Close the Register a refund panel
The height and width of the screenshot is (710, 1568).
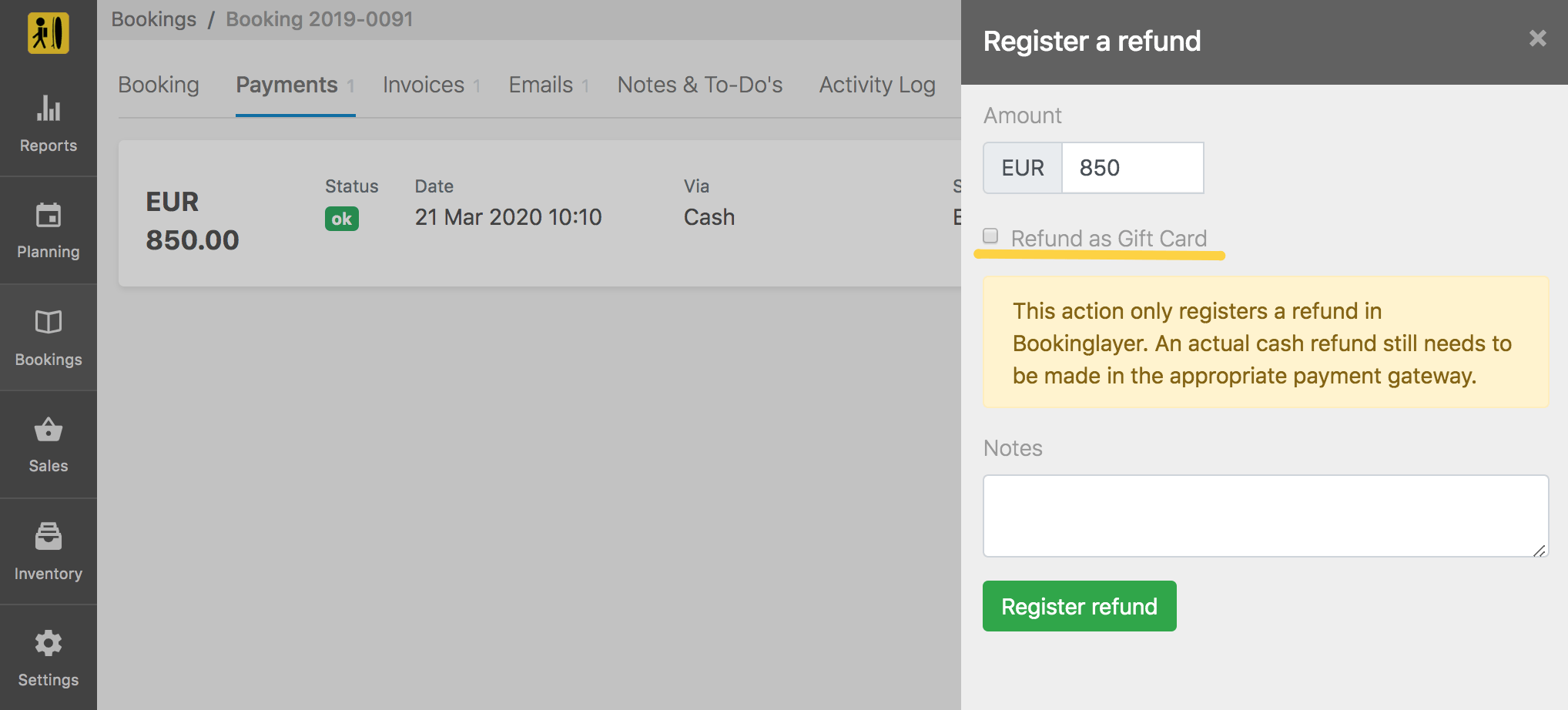click(x=1537, y=39)
